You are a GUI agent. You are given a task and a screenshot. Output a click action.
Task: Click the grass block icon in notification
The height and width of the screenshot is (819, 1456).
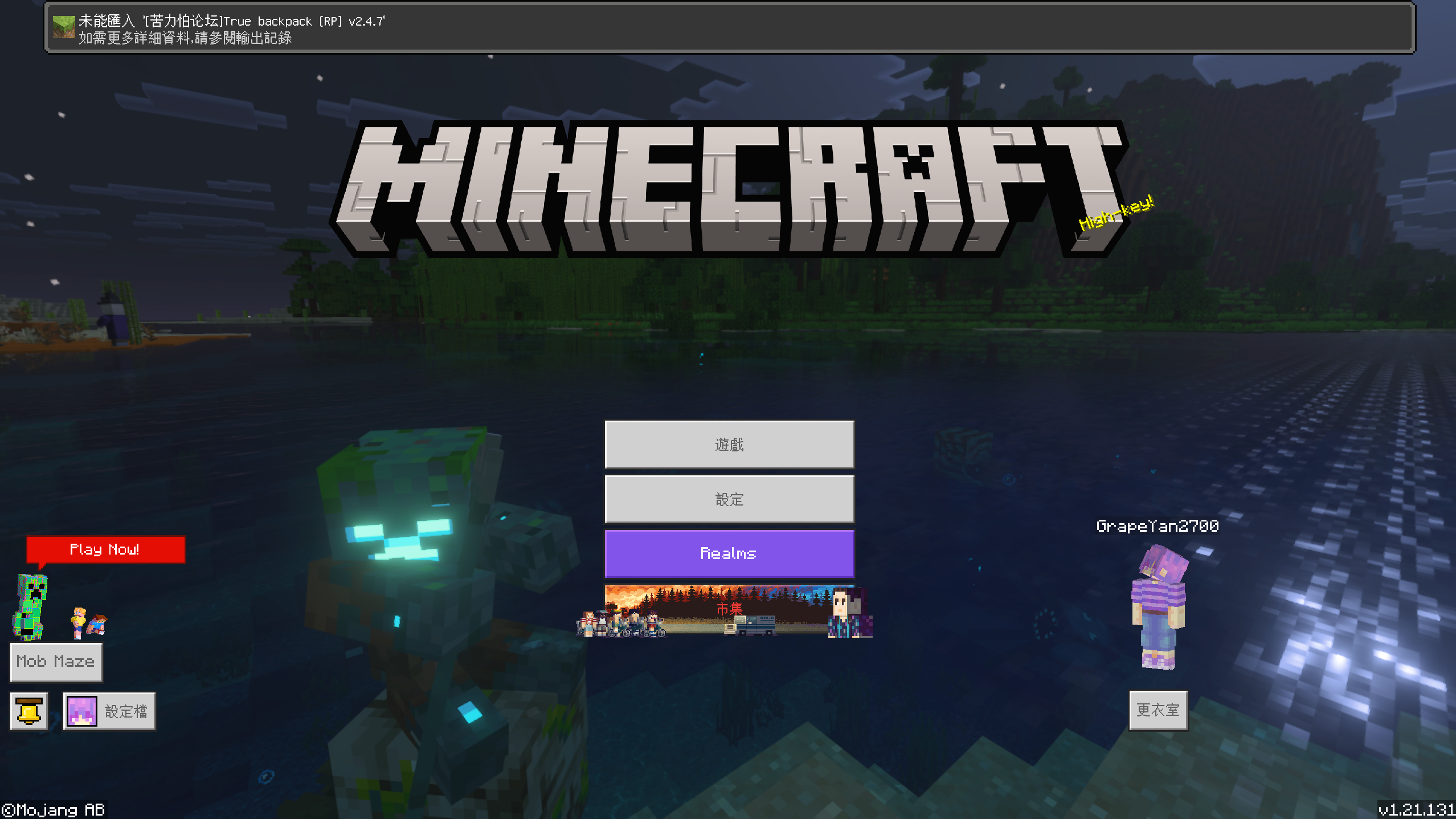(64, 27)
